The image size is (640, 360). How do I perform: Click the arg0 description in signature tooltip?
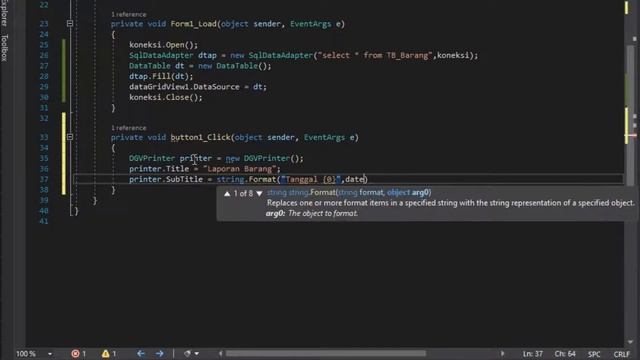[312, 213]
